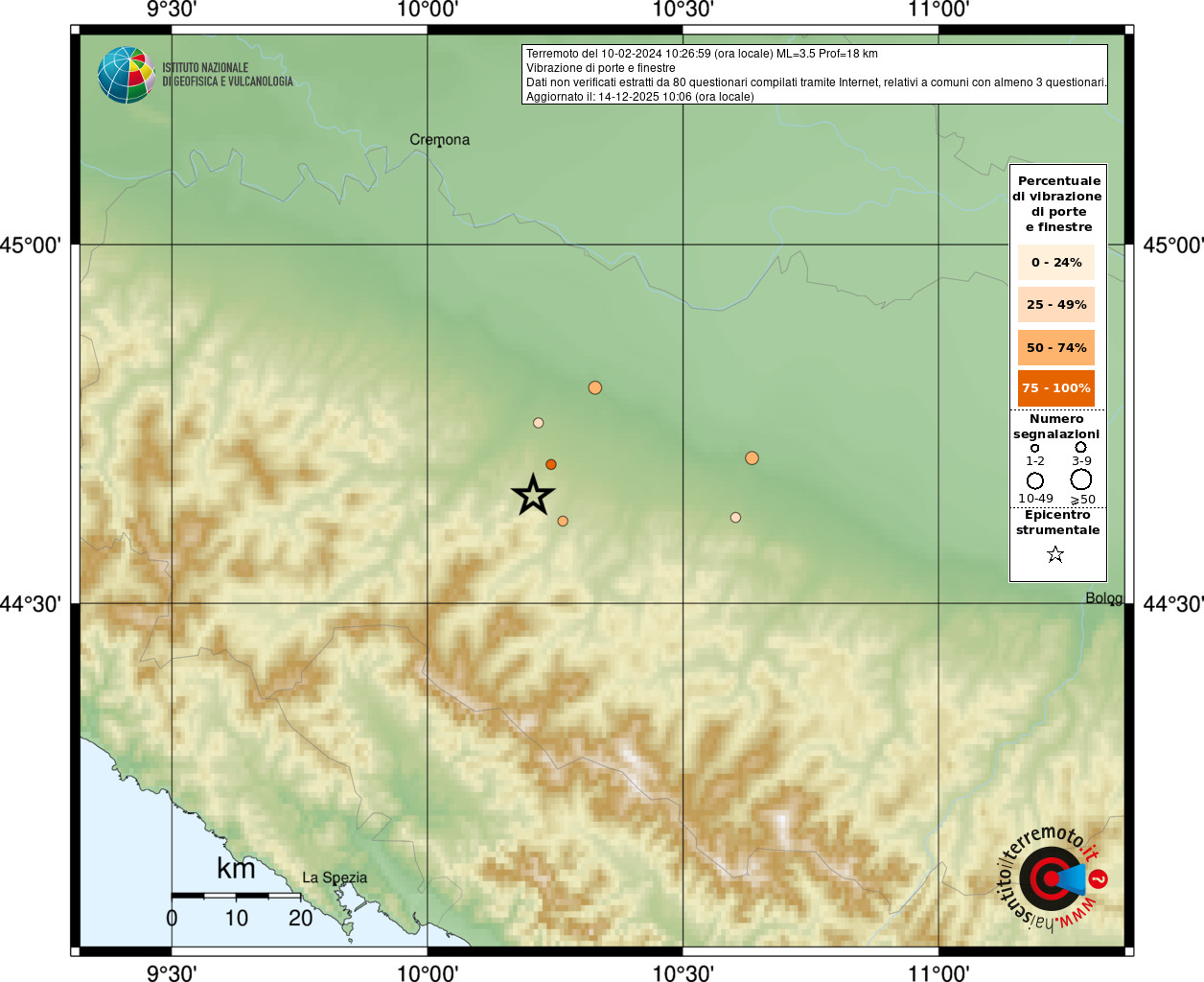The image size is (1204, 982).
Task: Click the 'Istituto Nazionale di Geofisica' text
Action: [x=228, y=75]
